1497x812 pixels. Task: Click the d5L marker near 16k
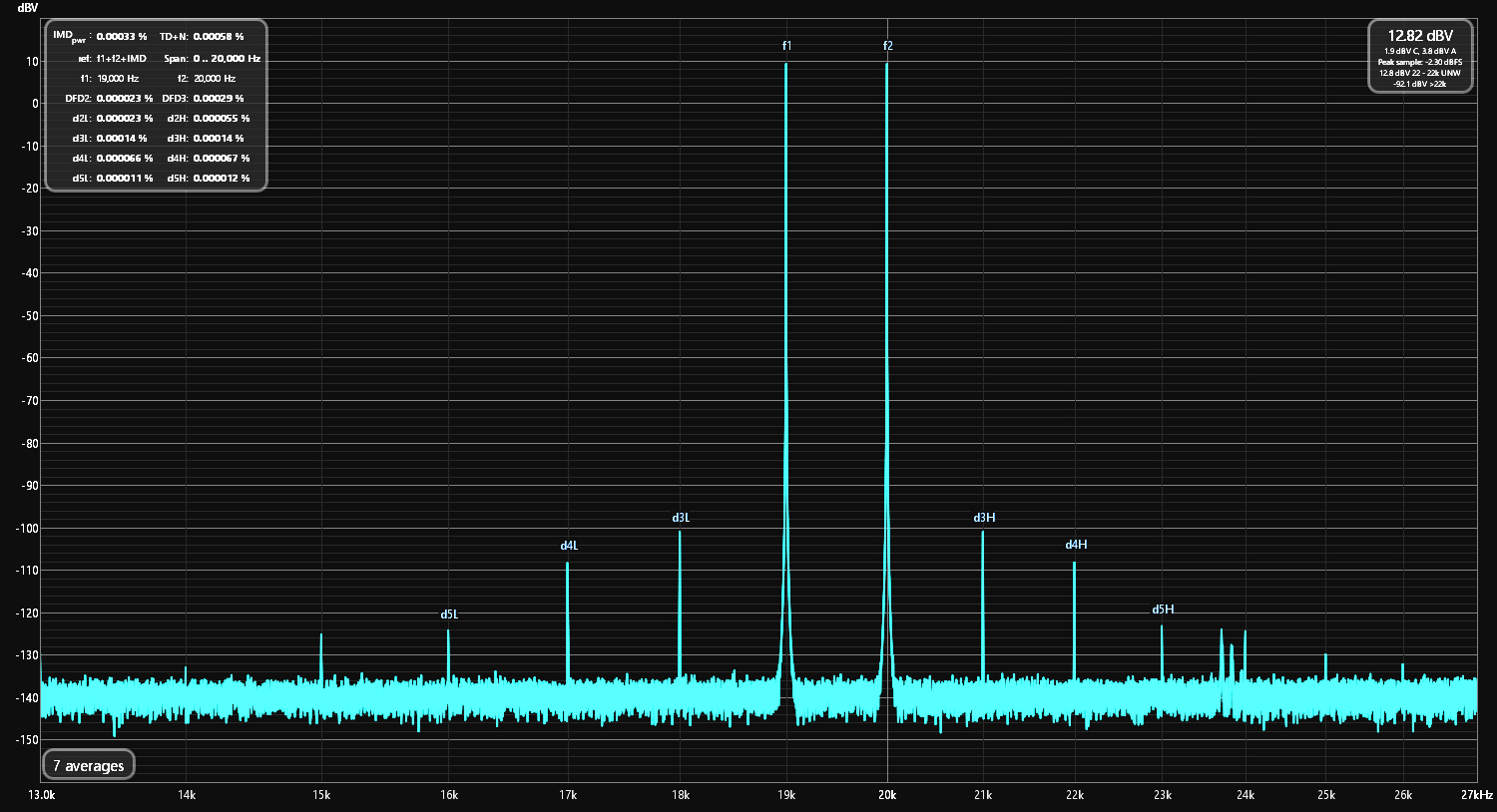pos(449,614)
